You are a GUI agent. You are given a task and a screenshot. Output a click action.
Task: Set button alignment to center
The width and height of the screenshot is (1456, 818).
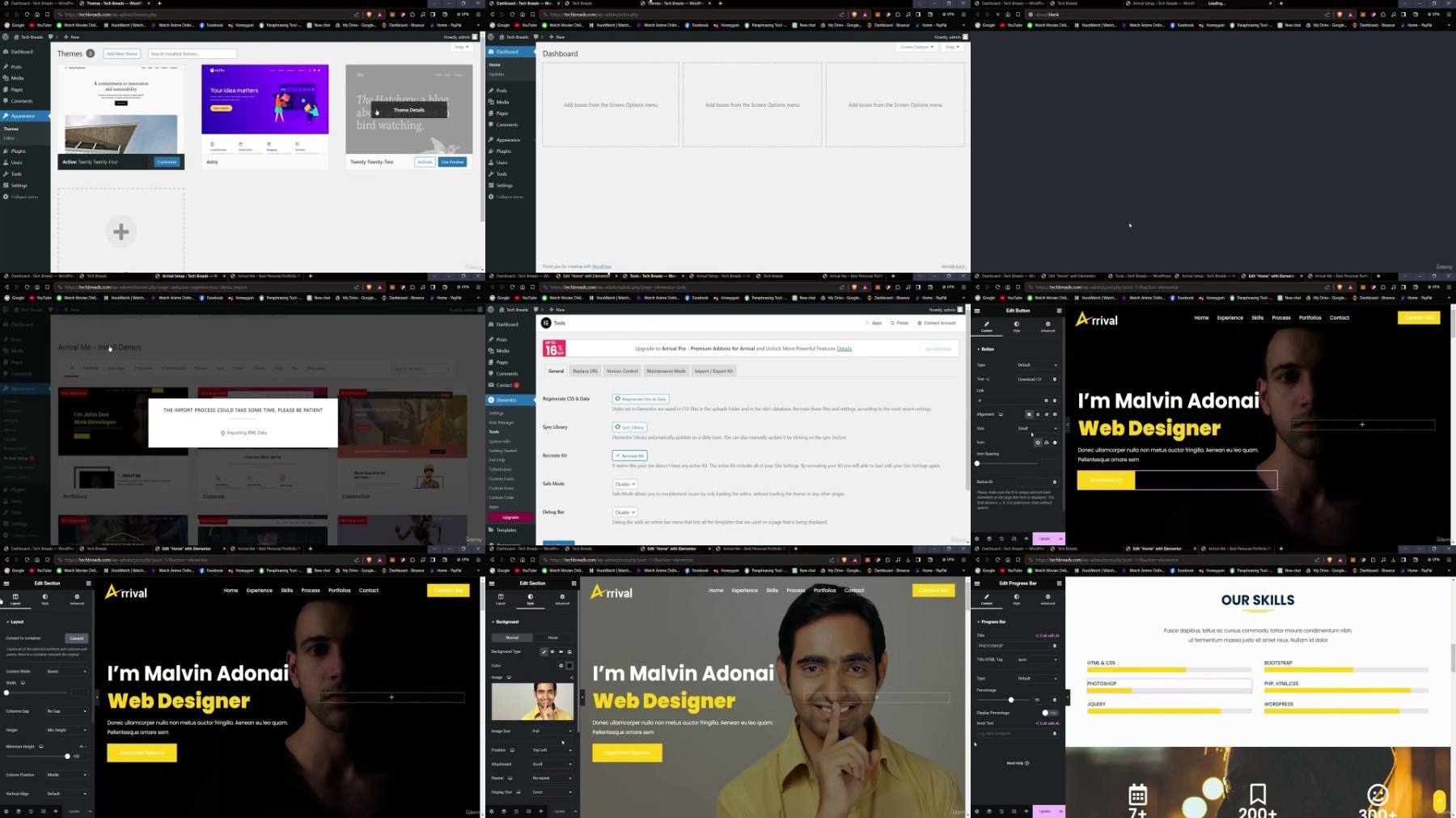pos(1038,414)
